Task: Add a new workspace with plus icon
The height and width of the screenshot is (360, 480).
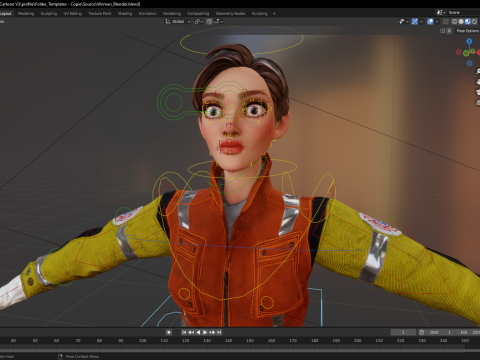Action: (x=274, y=13)
